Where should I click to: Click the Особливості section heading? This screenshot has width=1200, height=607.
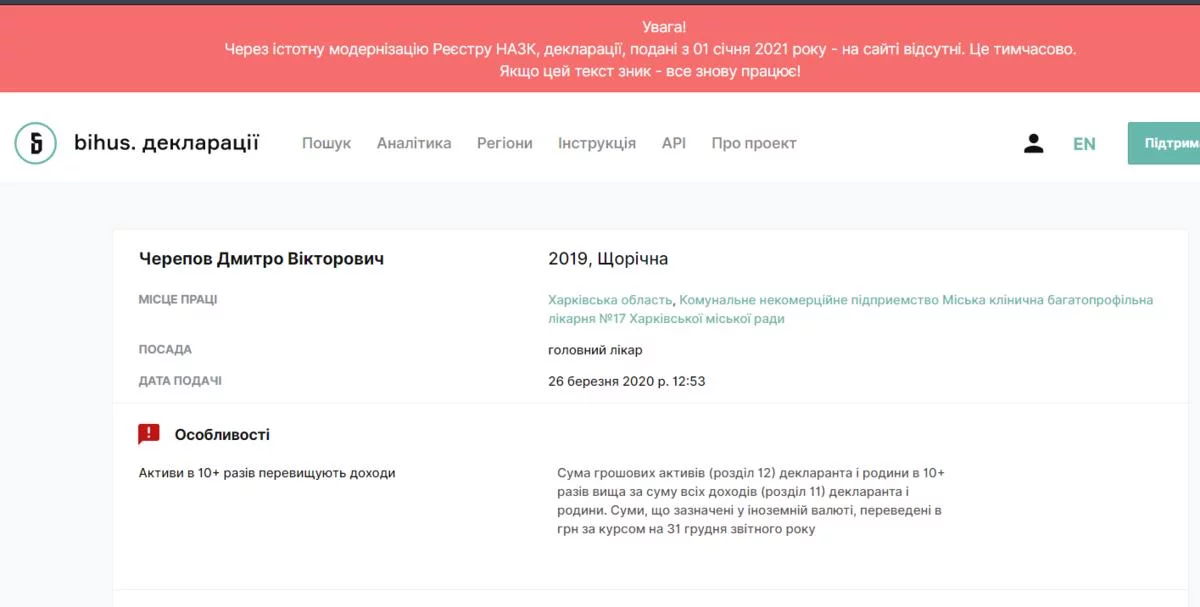(222, 435)
